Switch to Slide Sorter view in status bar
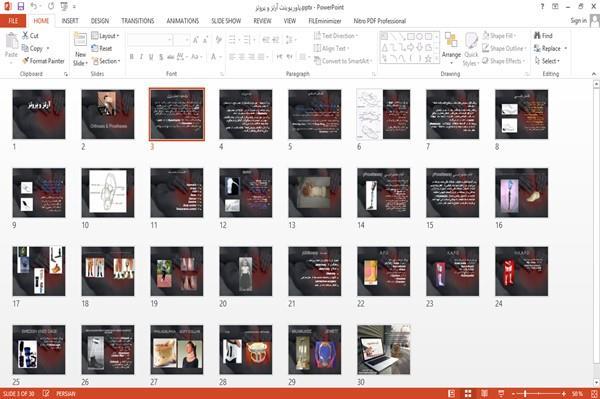 (x=468, y=394)
